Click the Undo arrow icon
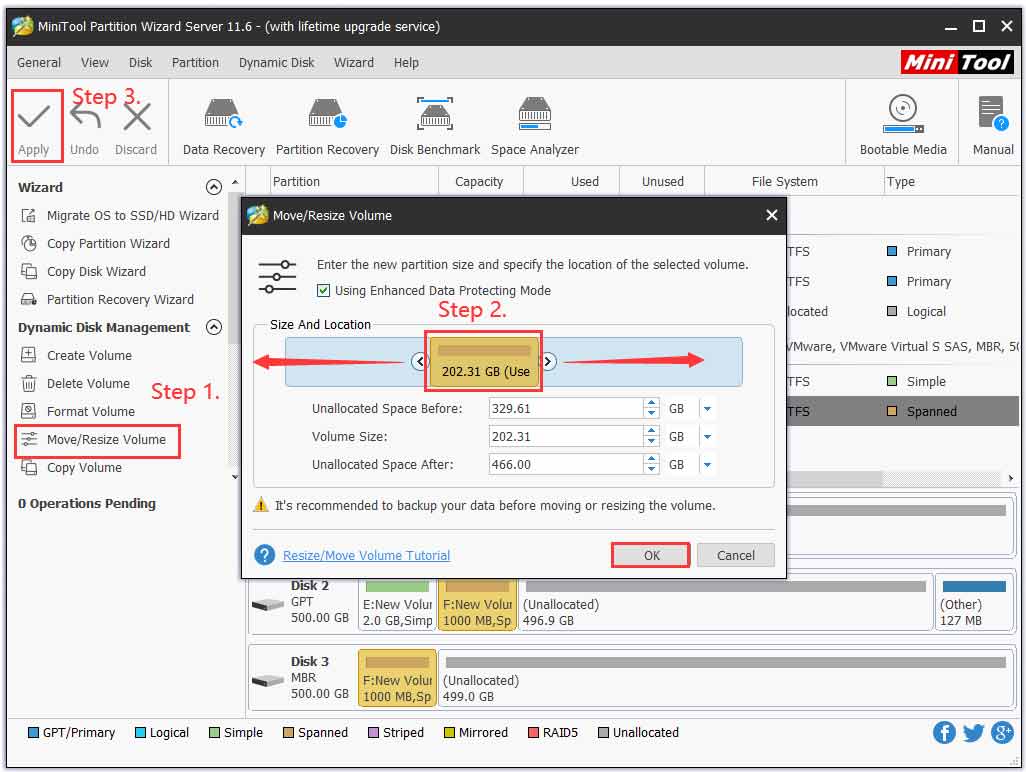This screenshot has width=1026, height=772. coord(85,117)
